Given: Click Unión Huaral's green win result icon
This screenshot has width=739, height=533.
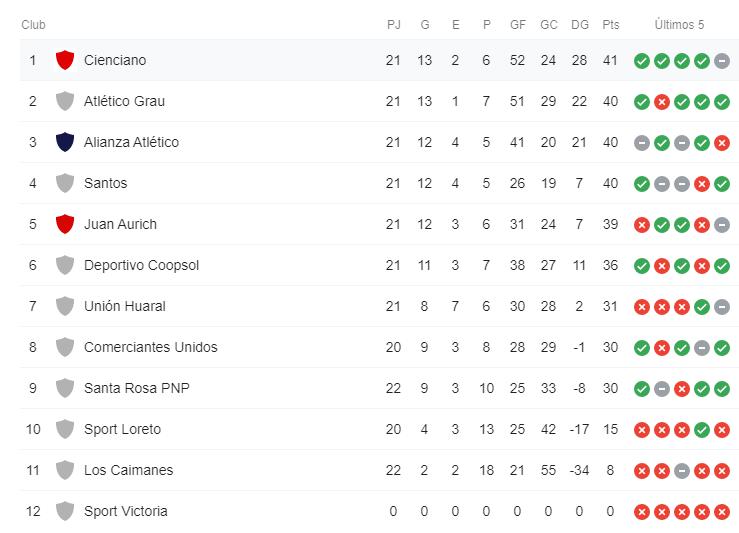Looking at the screenshot, I should click(702, 307).
